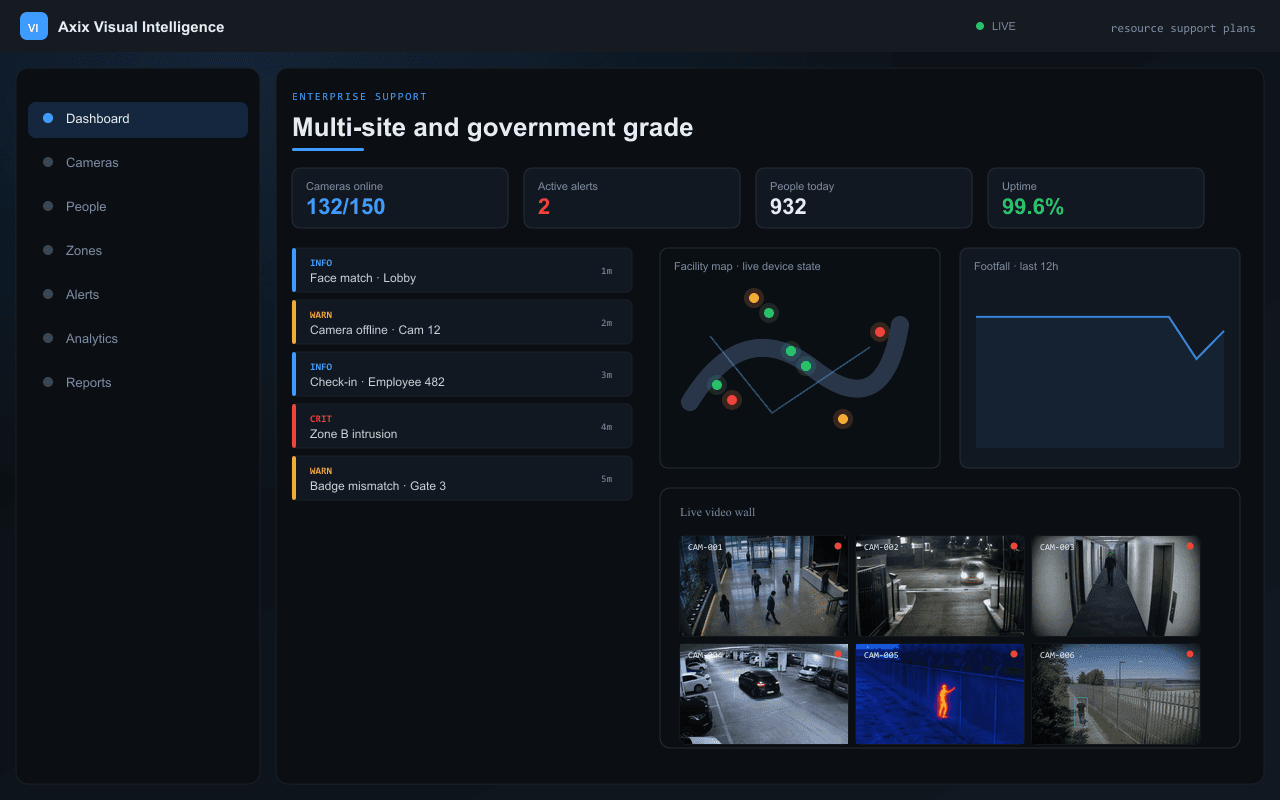Select the lowest orange device marker on facility map

[x=843, y=419]
